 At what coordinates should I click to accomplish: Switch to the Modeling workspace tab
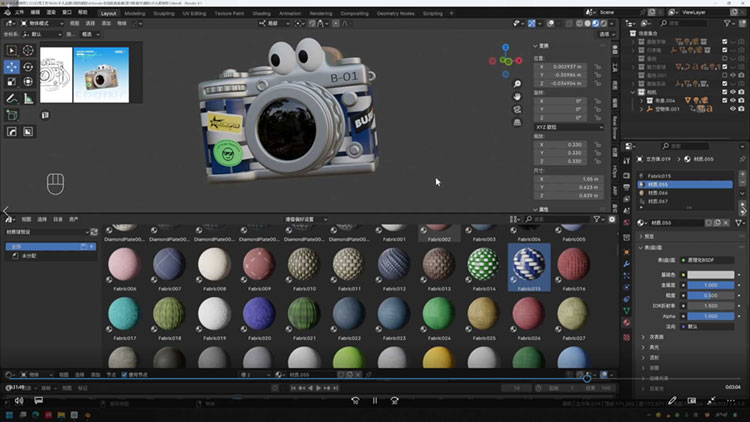coord(135,13)
